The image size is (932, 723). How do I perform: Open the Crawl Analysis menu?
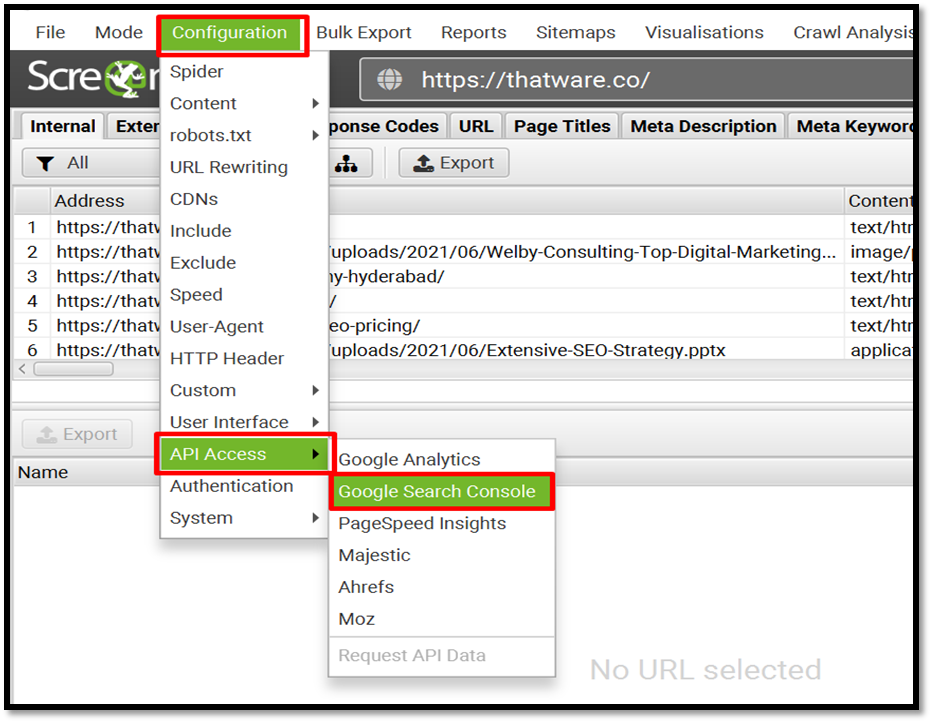pos(852,32)
